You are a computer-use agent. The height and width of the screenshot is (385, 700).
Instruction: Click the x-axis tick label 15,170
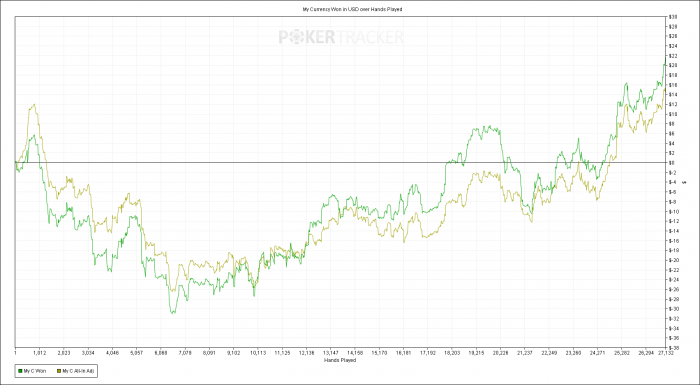pyautogui.click(x=379, y=352)
